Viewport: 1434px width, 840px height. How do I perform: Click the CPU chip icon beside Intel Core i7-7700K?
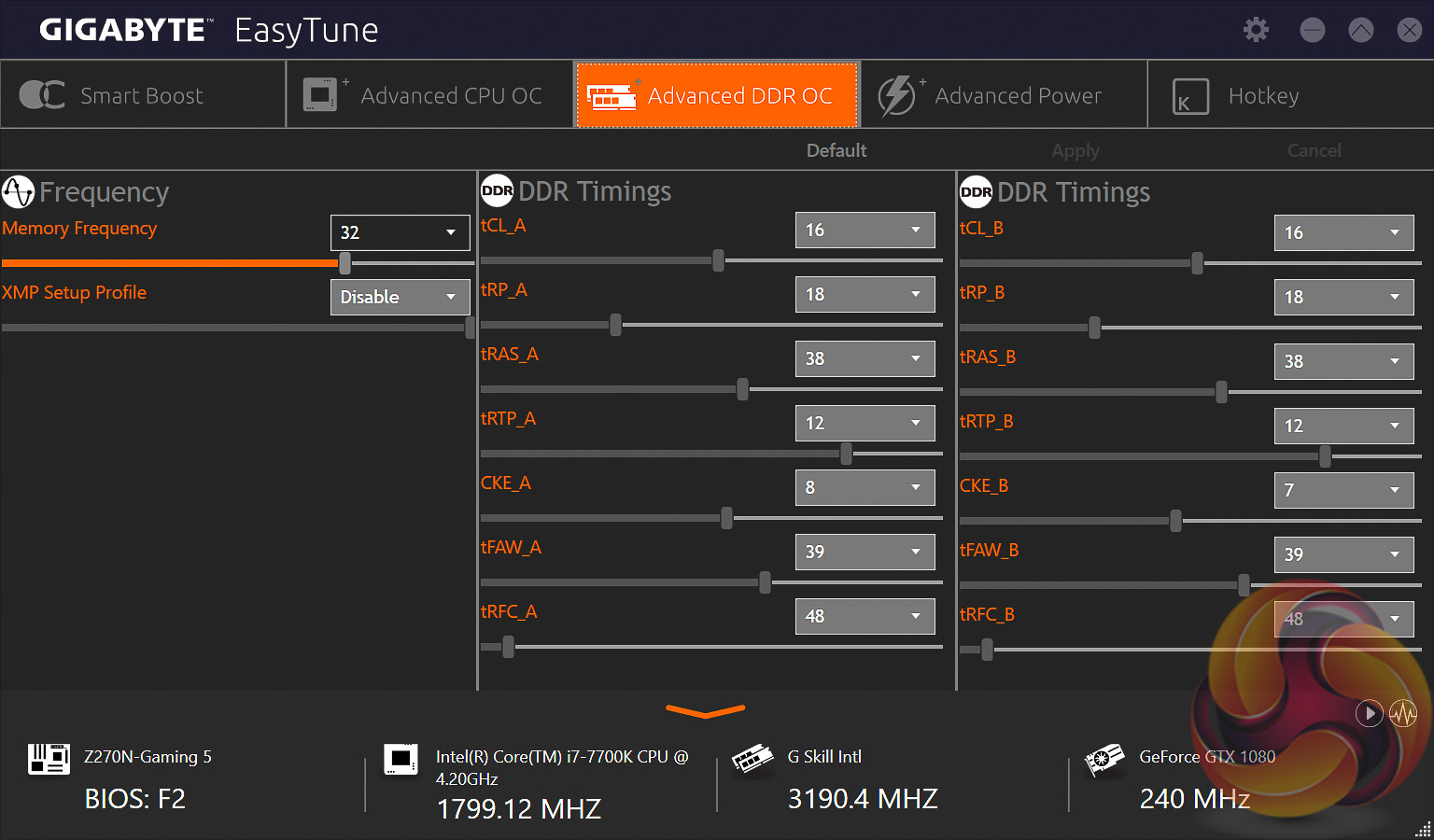tap(401, 759)
